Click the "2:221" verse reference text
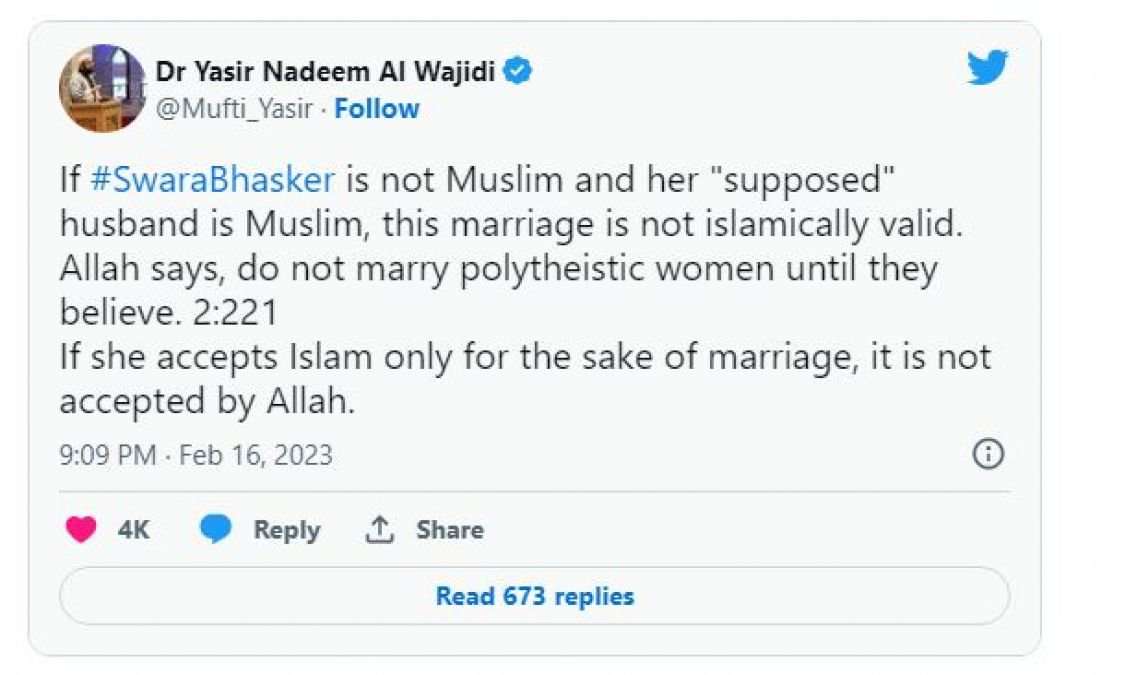This screenshot has width=1125, height=675. (x=234, y=313)
